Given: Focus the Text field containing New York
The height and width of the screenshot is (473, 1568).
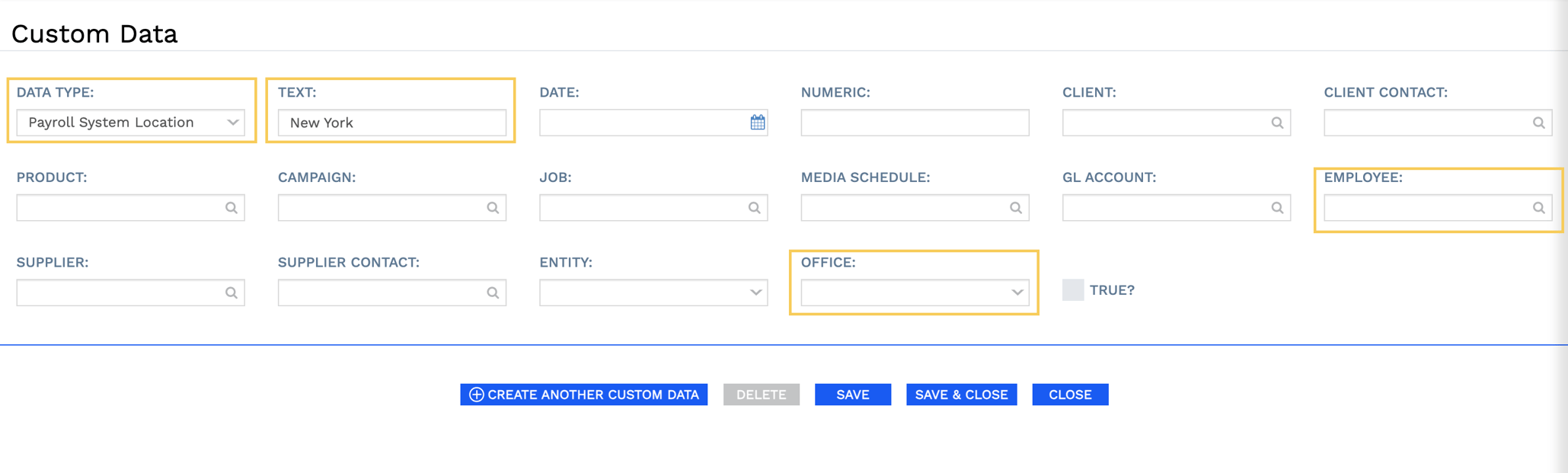Looking at the screenshot, I should click(x=391, y=123).
